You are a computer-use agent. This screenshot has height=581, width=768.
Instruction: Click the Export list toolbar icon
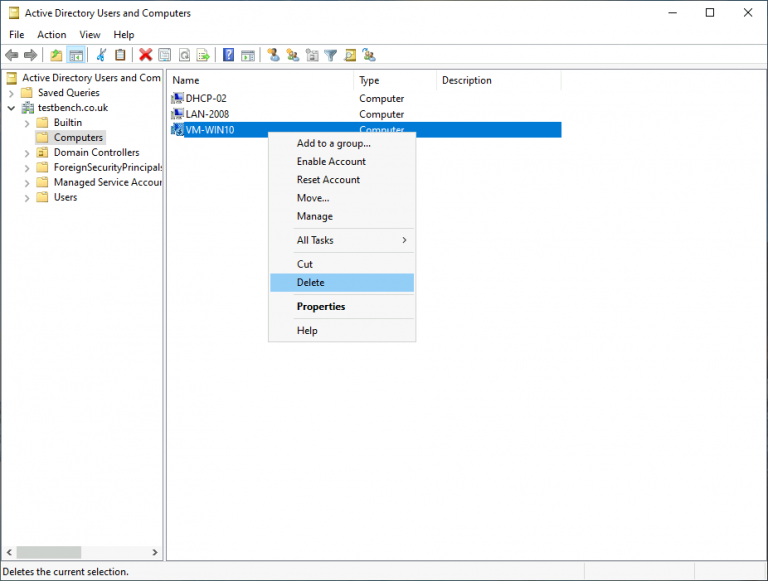click(x=203, y=55)
